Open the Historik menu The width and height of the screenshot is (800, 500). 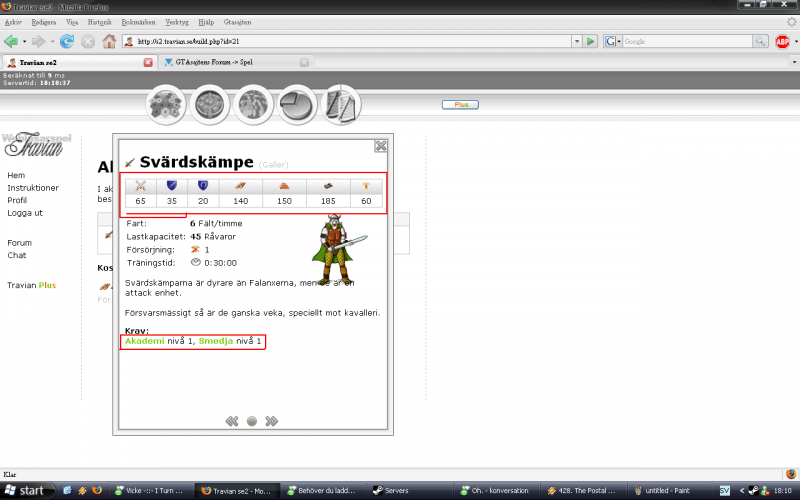coord(99,22)
